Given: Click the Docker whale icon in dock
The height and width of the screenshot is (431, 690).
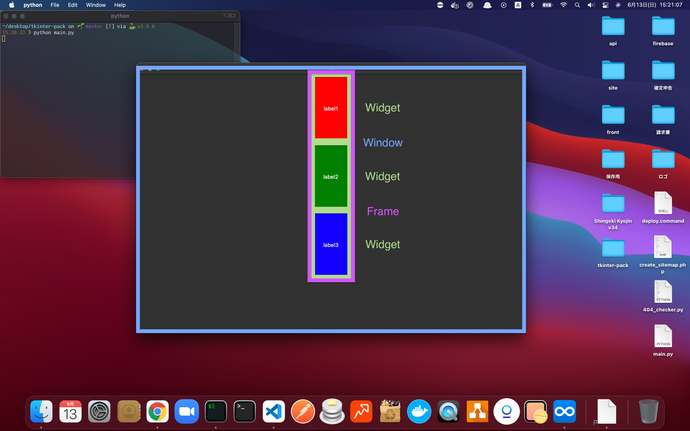Looking at the screenshot, I should 419,411.
